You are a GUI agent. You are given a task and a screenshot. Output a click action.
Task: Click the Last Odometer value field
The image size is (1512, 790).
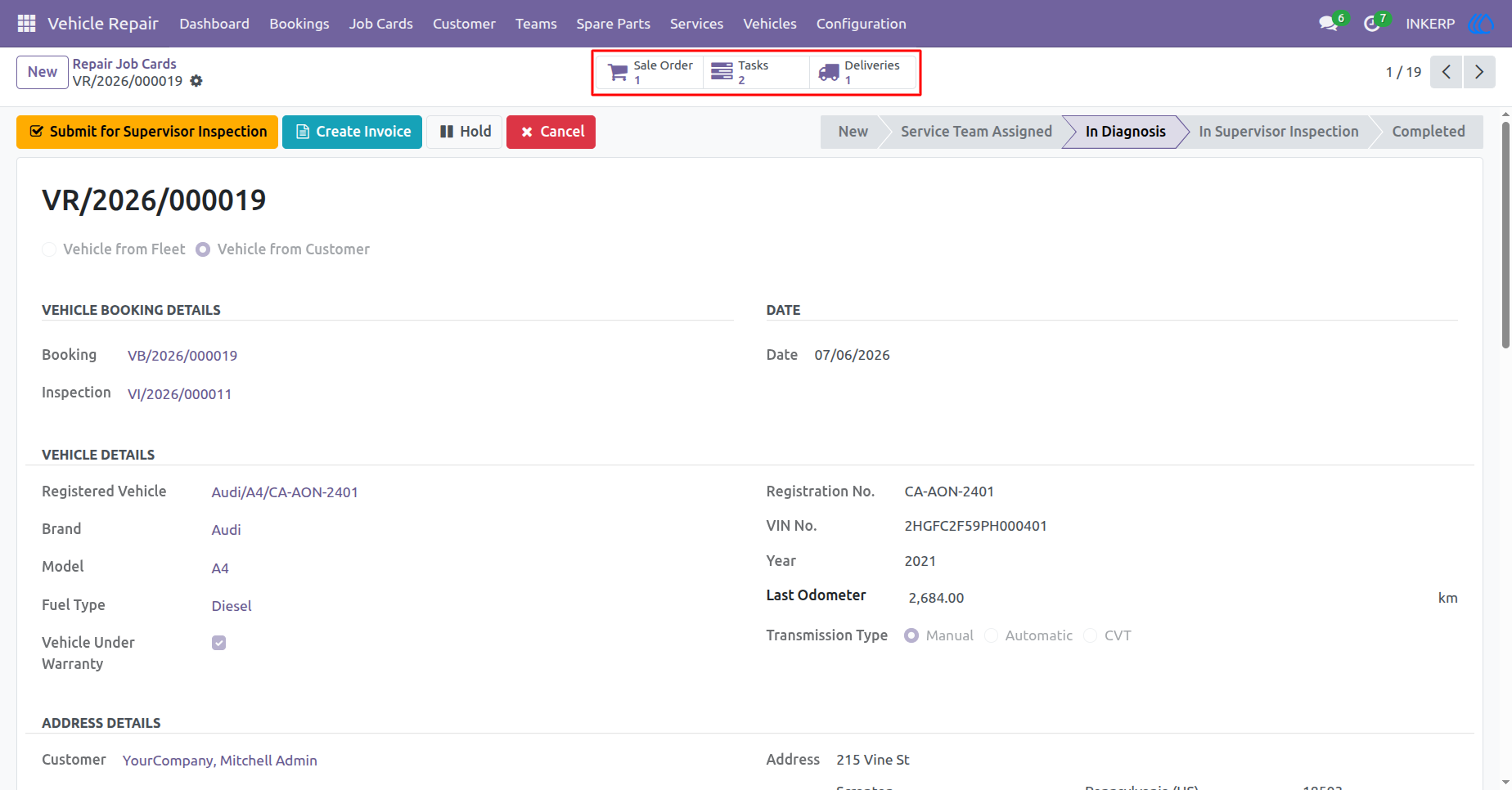1170,598
